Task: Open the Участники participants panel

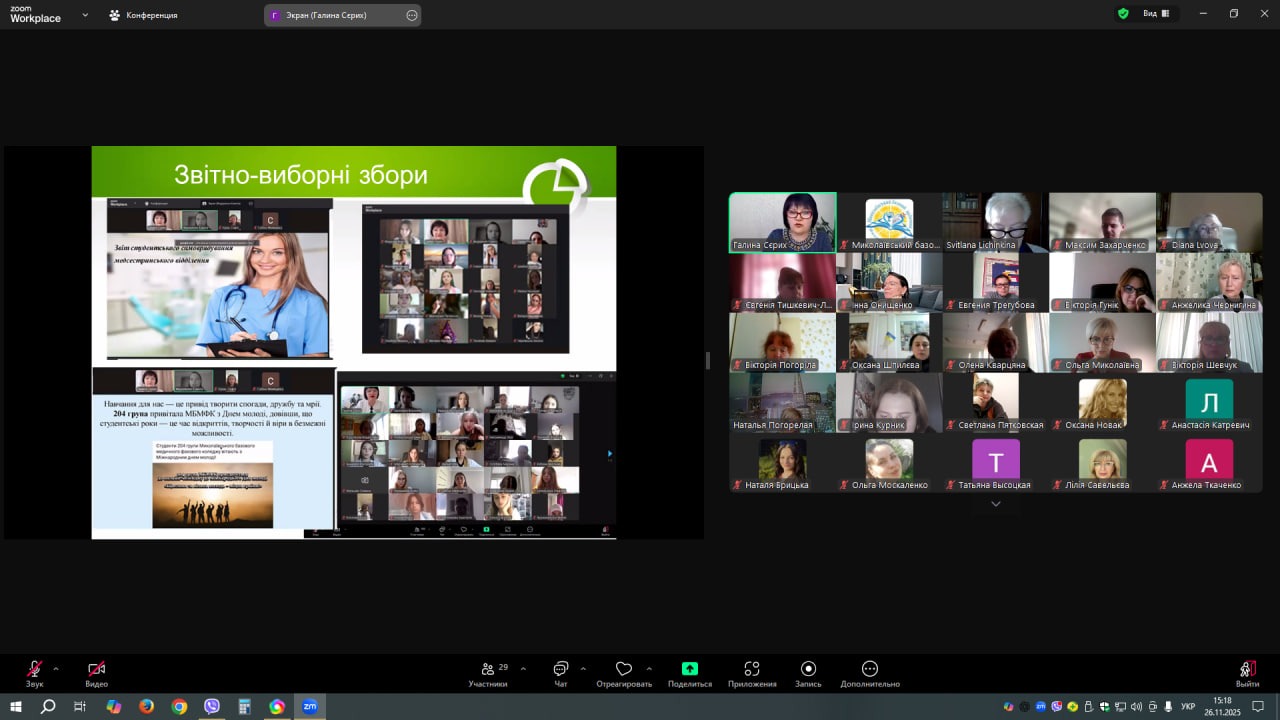Action: 488,669
